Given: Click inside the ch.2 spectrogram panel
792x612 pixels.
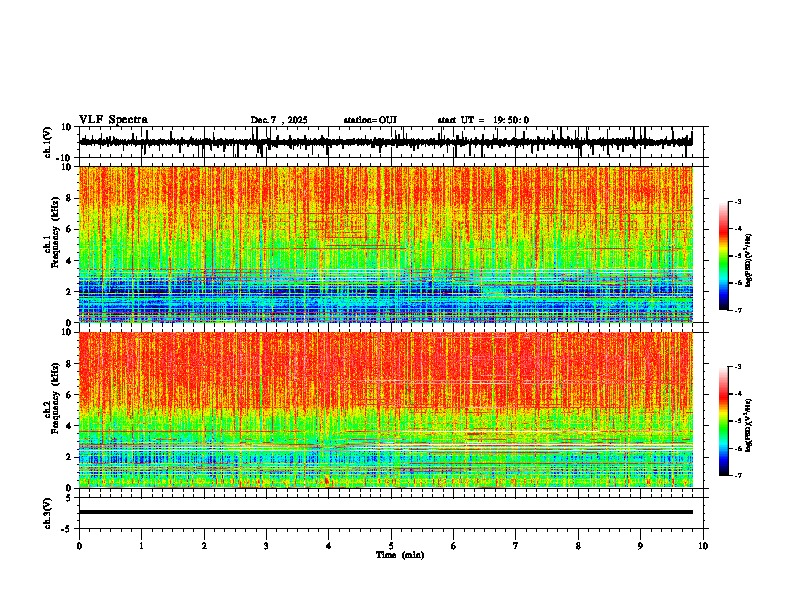Looking at the screenshot, I should pos(385,410).
